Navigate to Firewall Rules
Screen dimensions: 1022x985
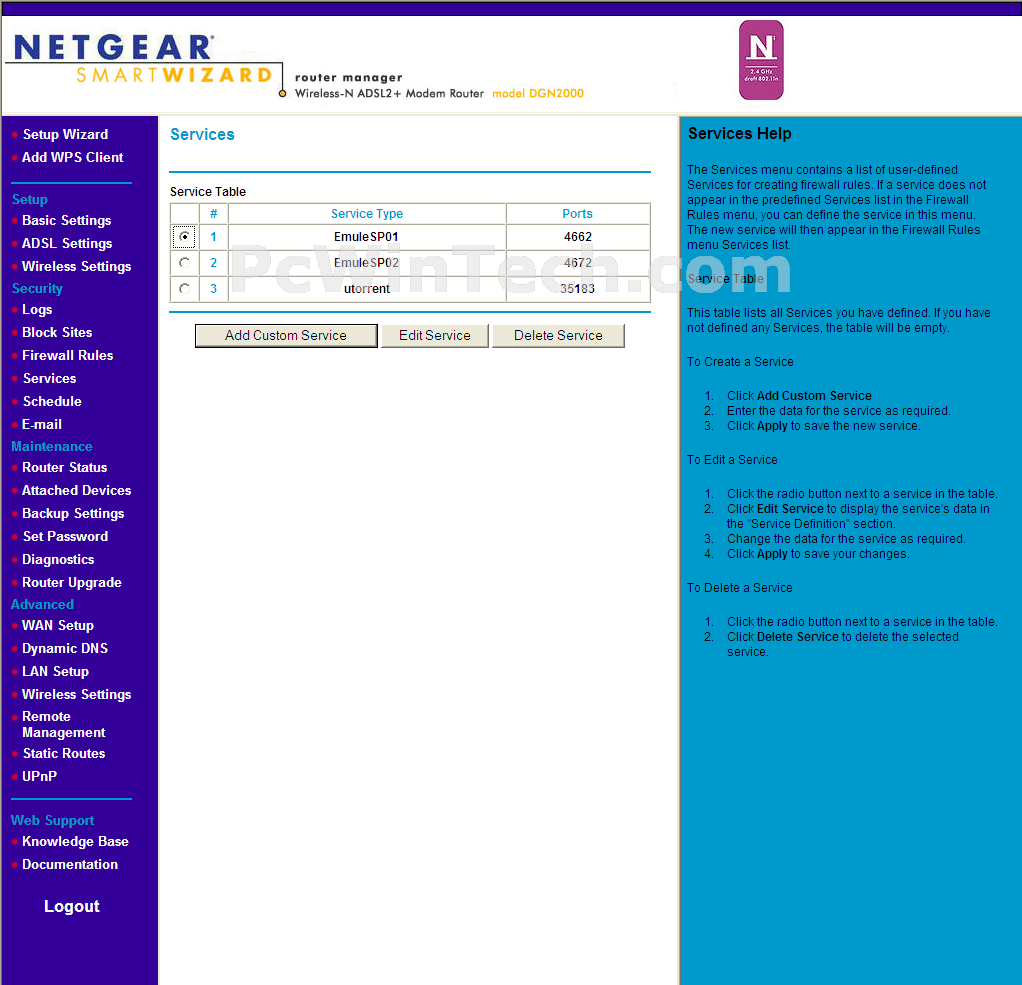pyautogui.click(x=68, y=355)
